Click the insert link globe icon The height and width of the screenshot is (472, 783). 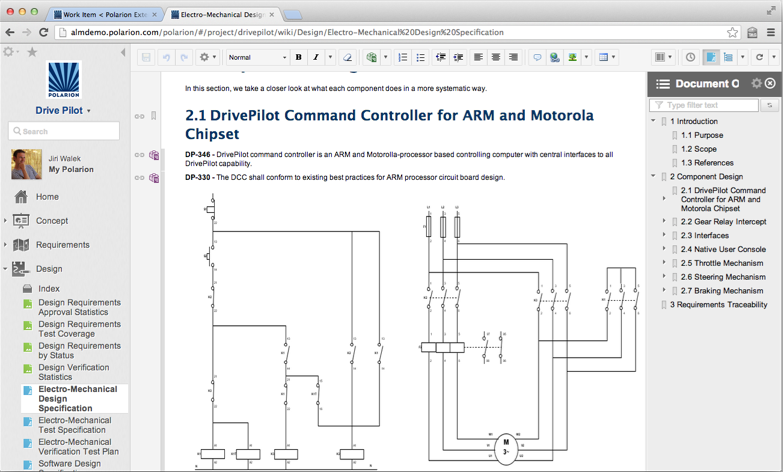(x=554, y=57)
